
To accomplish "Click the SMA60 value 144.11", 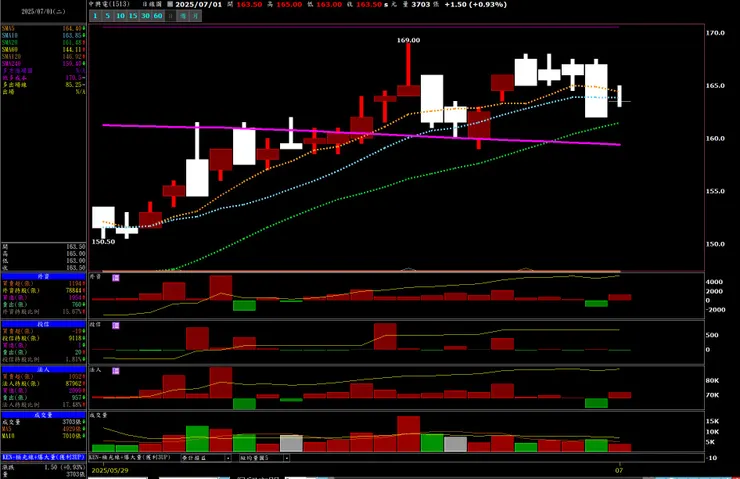I will pyautogui.click(x=73, y=50).
